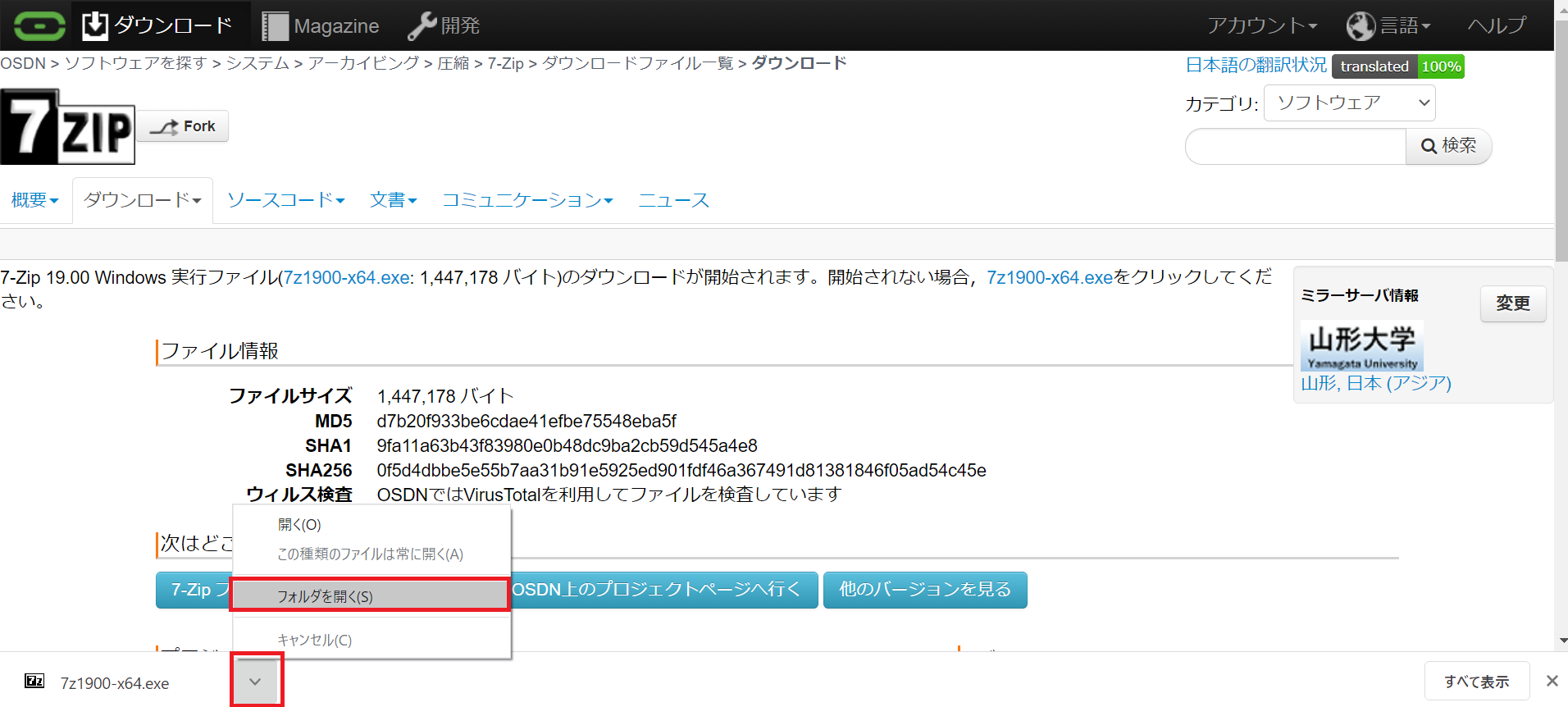Click the partly hidden 7-Zip blue button
The width and height of the screenshot is (1568, 707).
tap(194, 590)
